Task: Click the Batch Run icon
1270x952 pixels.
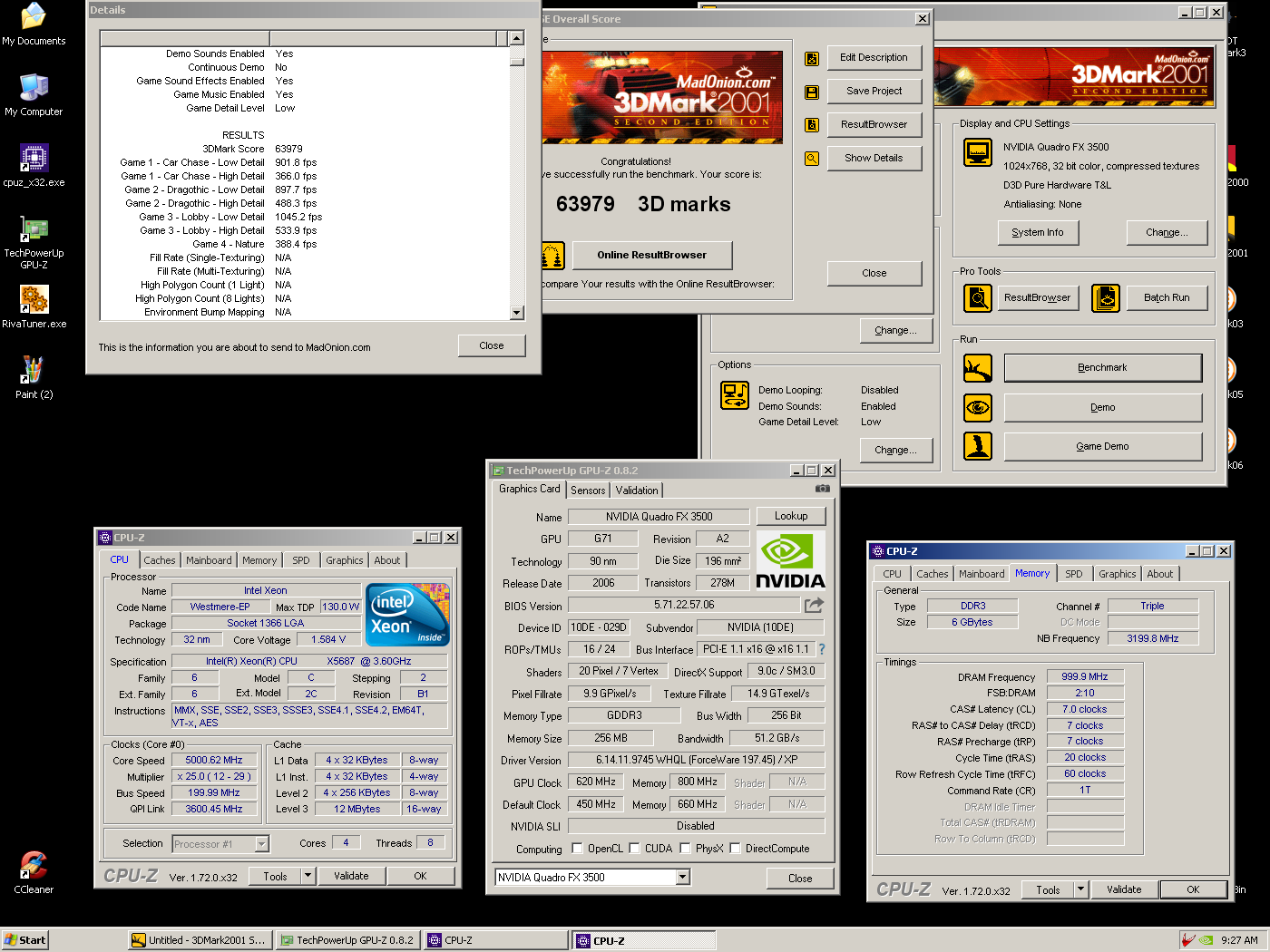Action: (1106, 297)
